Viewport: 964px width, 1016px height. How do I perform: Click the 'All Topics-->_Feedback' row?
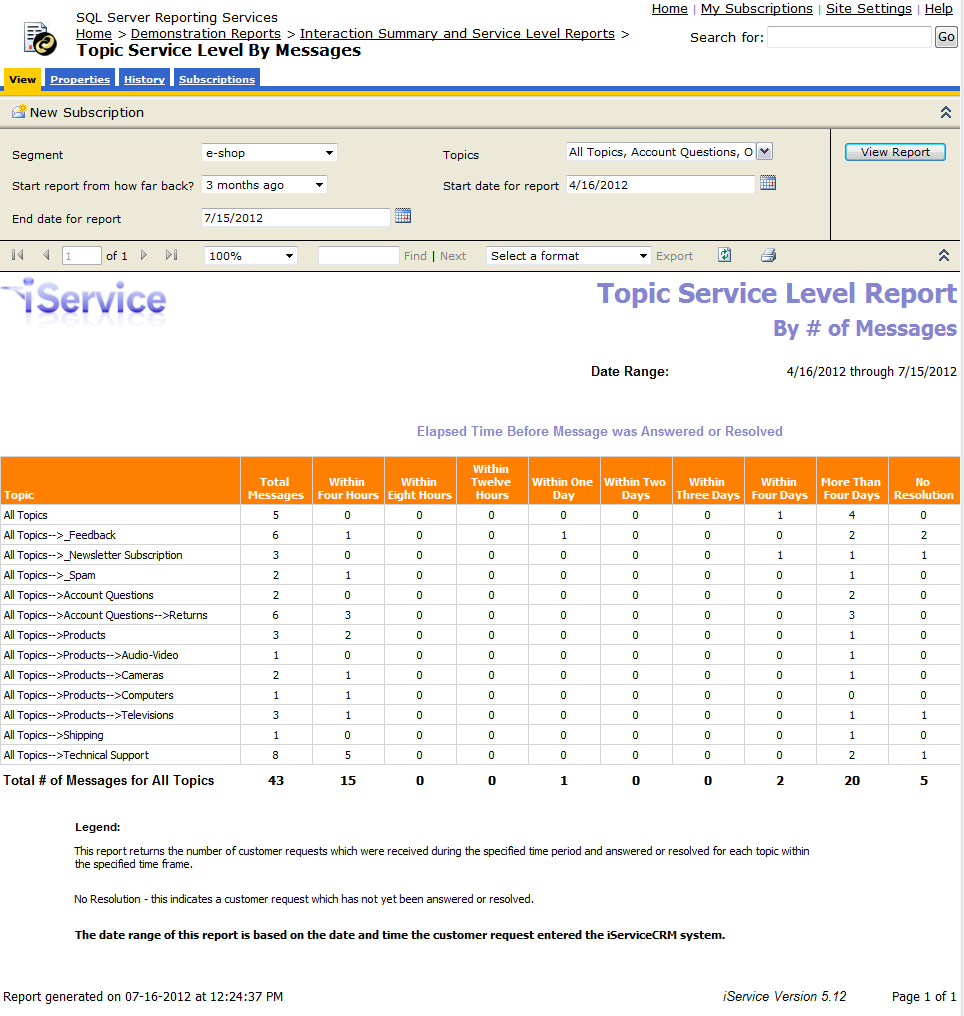coord(480,535)
